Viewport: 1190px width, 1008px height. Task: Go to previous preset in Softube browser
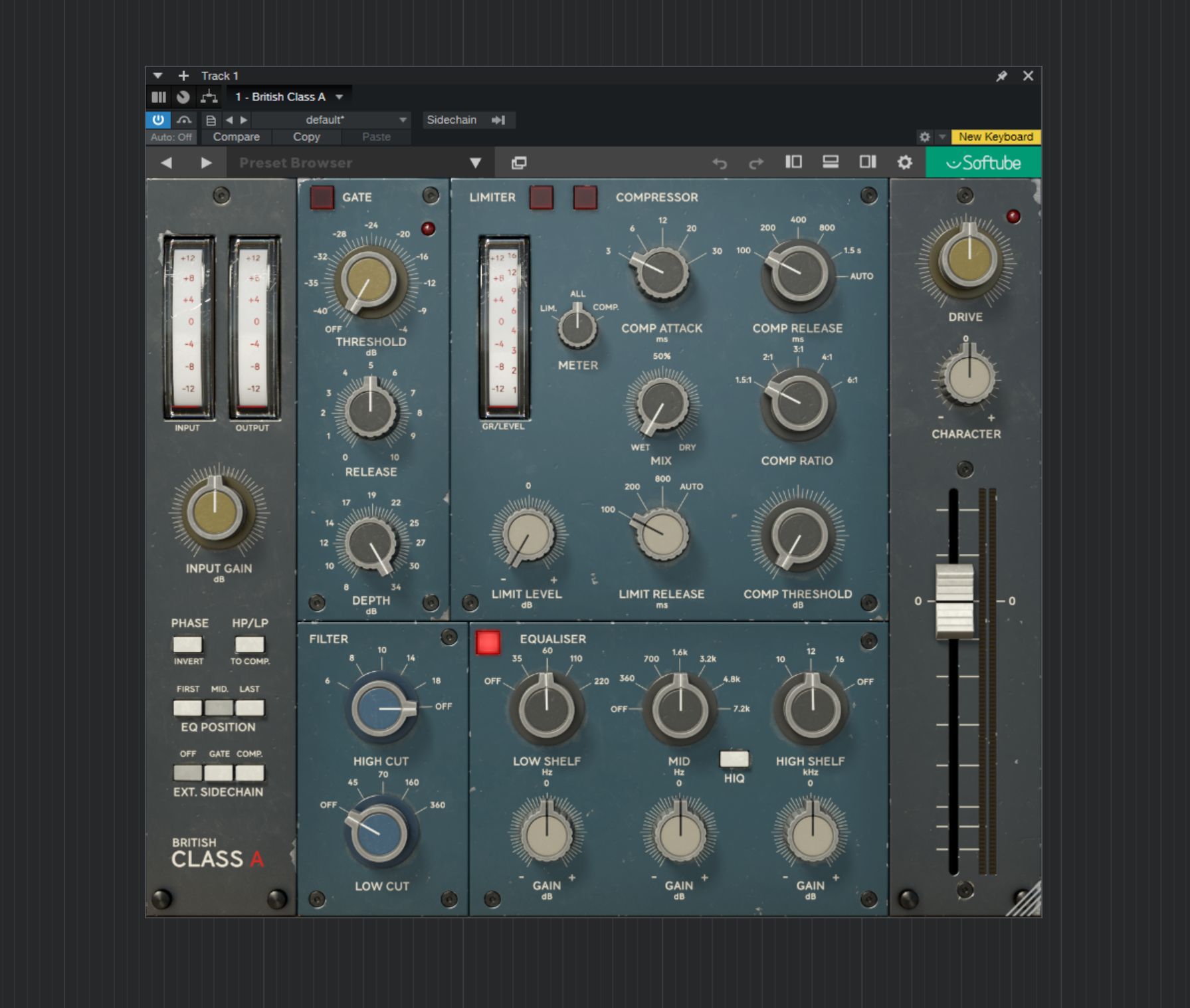(x=166, y=163)
